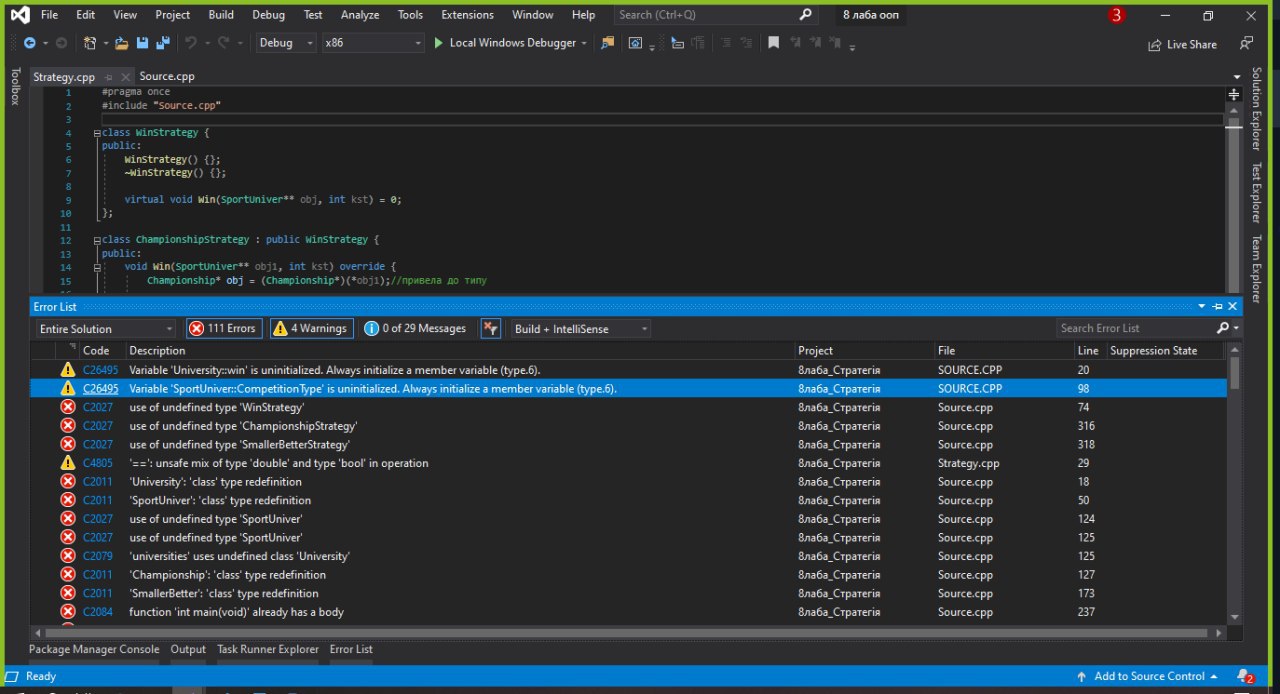
Task: Click the Live Share button
Action: click(x=1183, y=44)
